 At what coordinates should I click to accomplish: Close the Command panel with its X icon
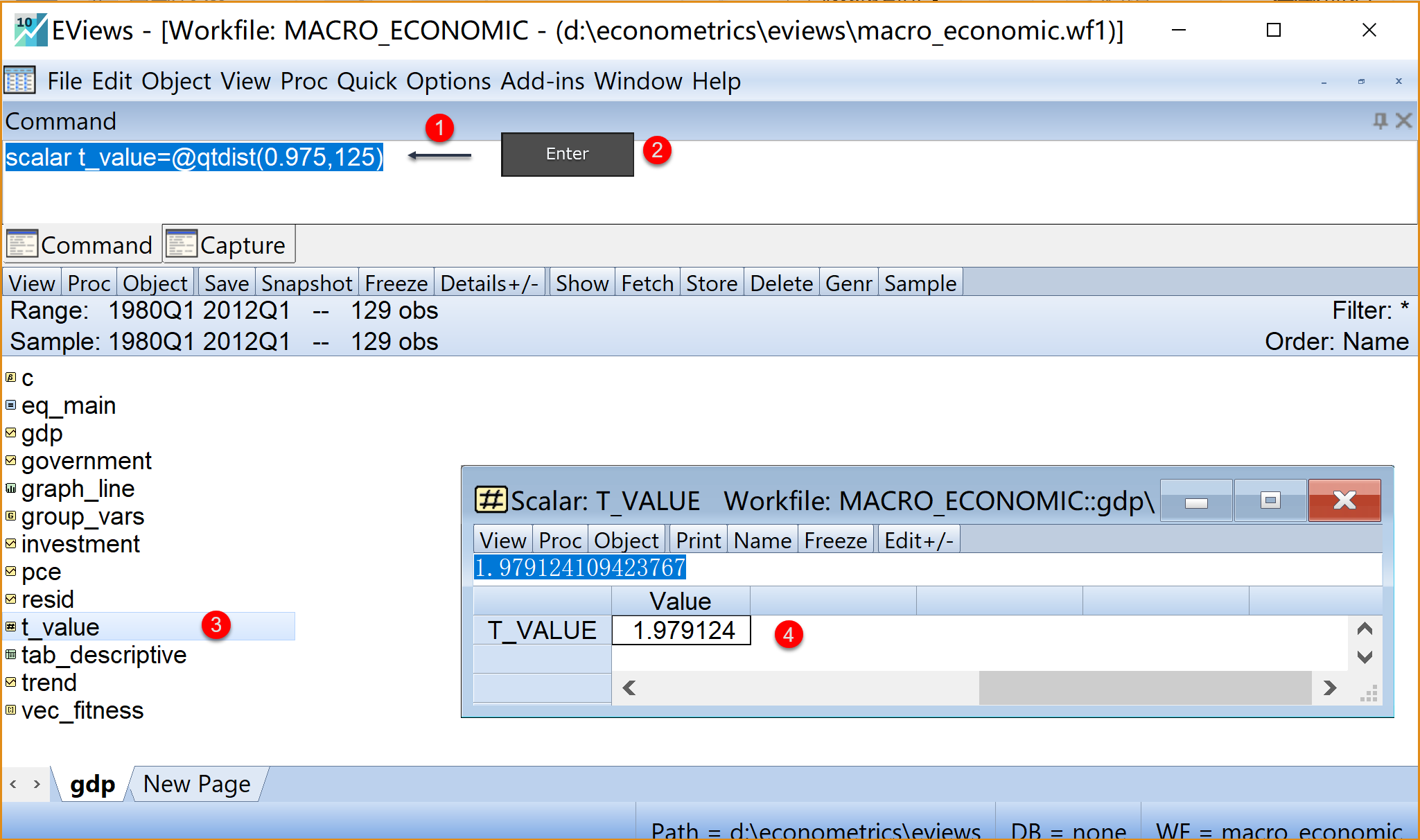pyautogui.click(x=1403, y=121)
